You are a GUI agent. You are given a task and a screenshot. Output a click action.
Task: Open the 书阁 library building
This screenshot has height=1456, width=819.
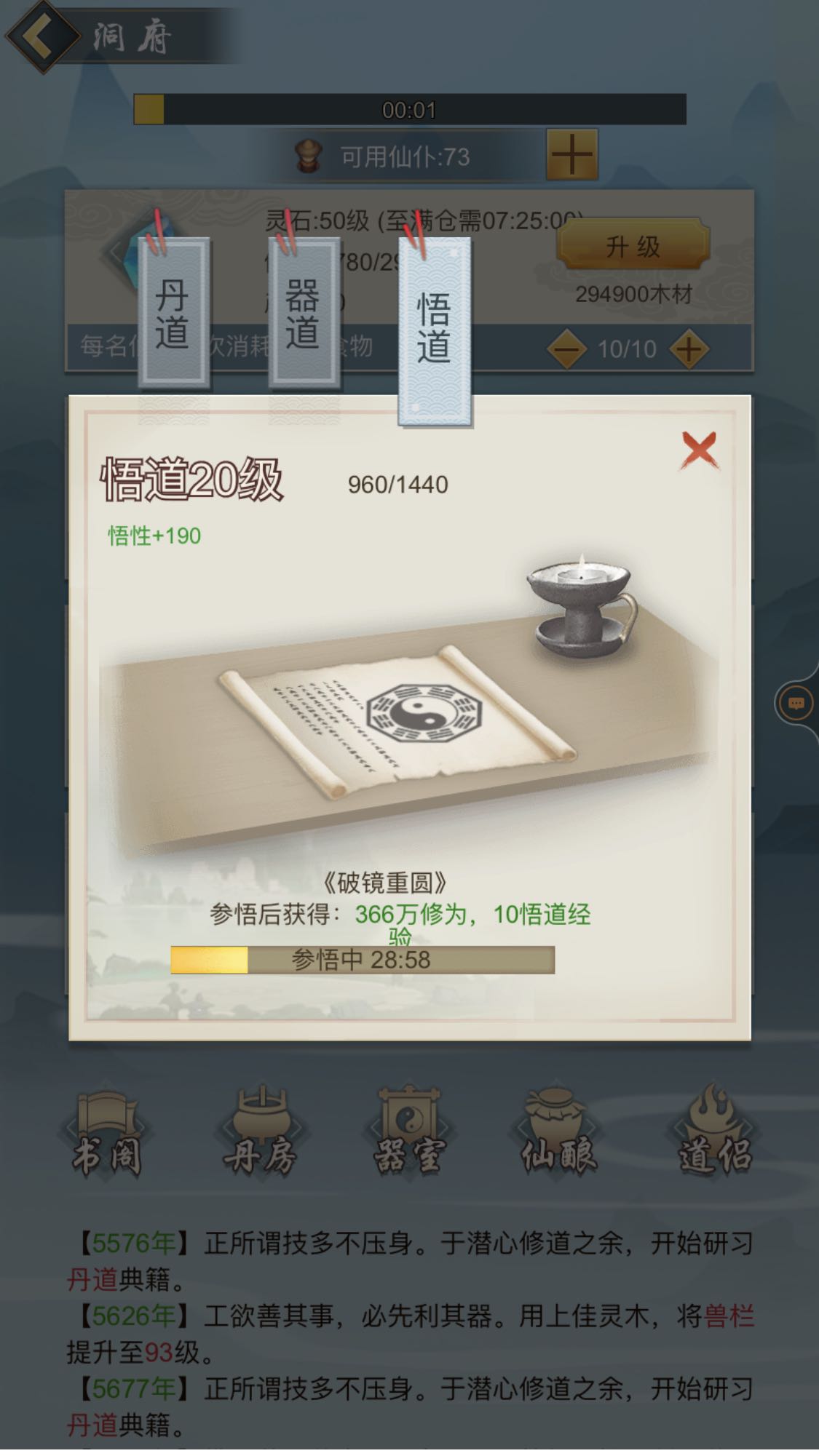(x=106, y=1134)
